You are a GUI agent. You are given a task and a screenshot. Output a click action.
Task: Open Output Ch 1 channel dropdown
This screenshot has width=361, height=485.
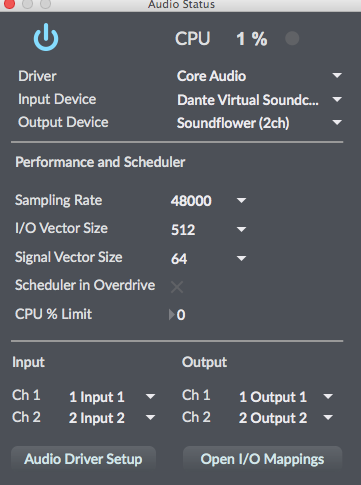pyautogui.click(x=328, y=396)
